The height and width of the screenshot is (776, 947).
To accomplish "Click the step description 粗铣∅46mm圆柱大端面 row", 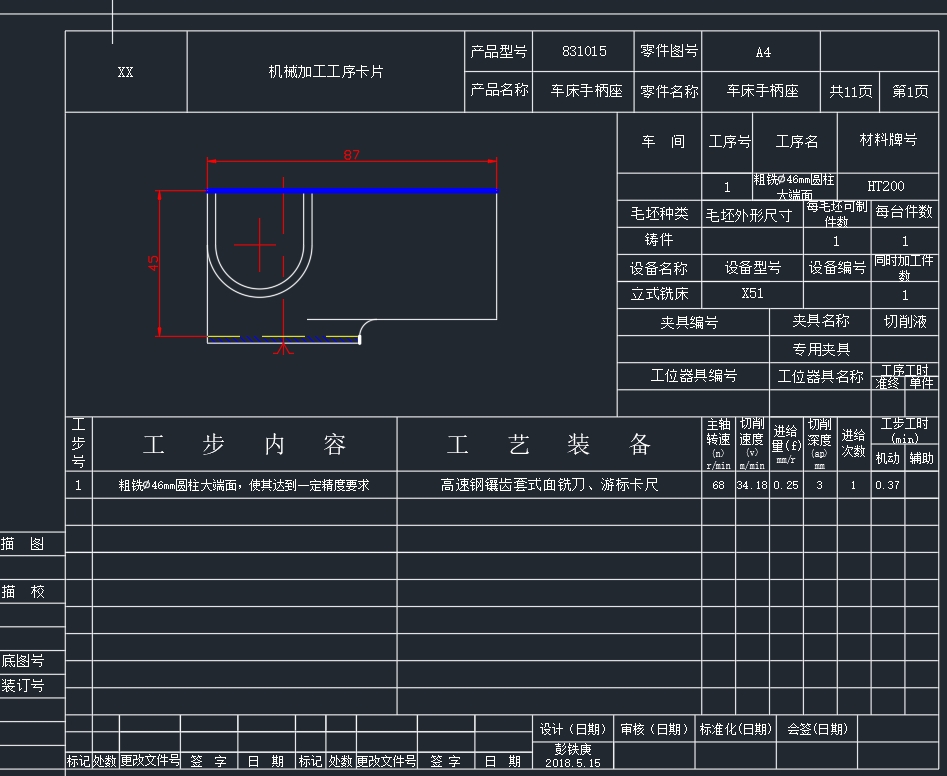I will coord(244,485).
